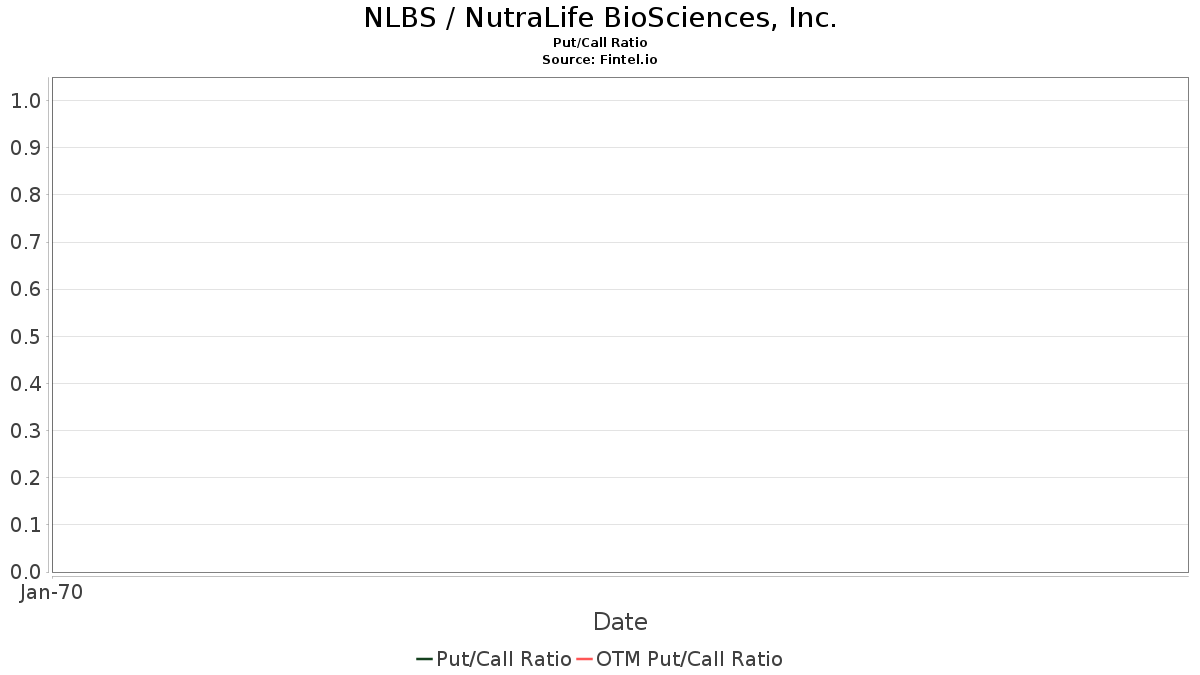This screenshot has width=1200, height=675.
Task: Click the 0.3 y-axis tick label
Action: 25,431
